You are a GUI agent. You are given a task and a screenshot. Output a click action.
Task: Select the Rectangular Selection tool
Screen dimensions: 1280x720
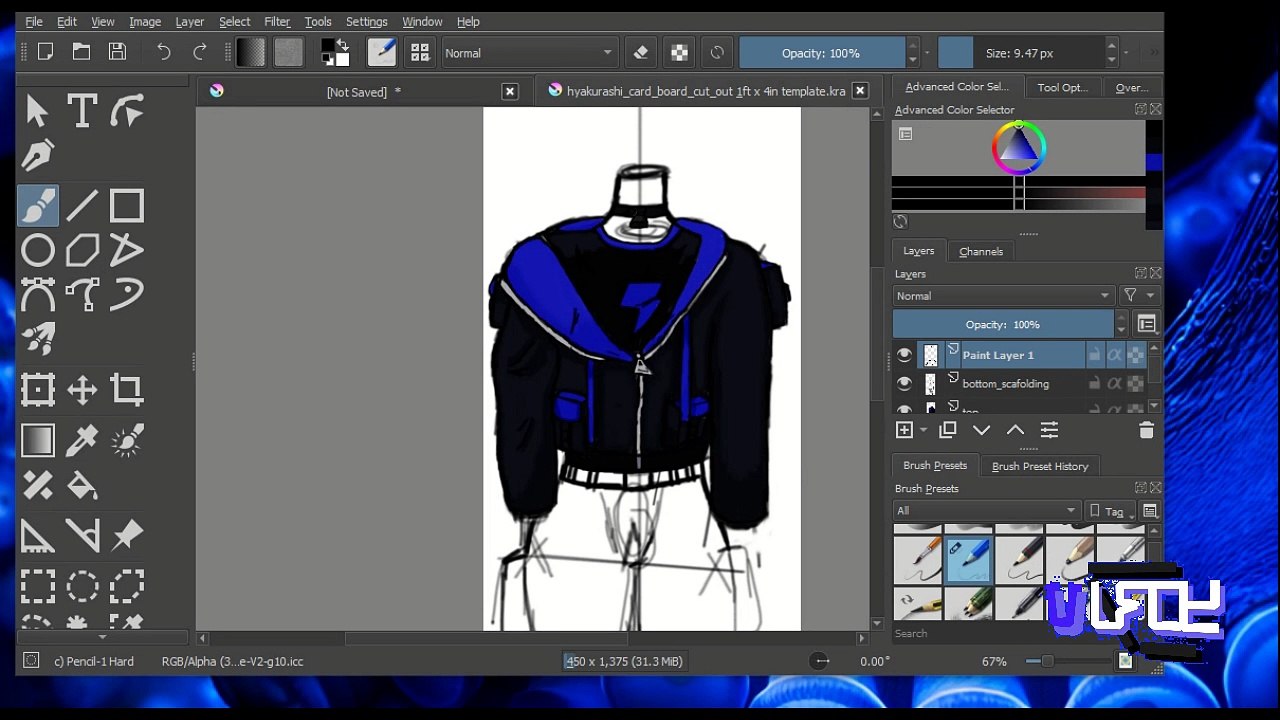pyautogui.click(x=38, y=586)
